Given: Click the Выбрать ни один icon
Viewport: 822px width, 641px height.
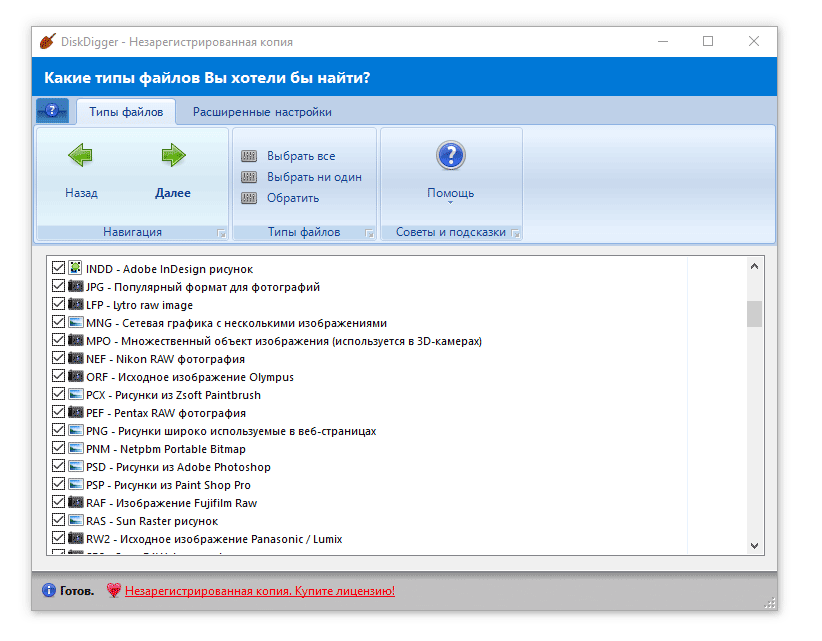Looking at the screenshot, I should (250, 177).
